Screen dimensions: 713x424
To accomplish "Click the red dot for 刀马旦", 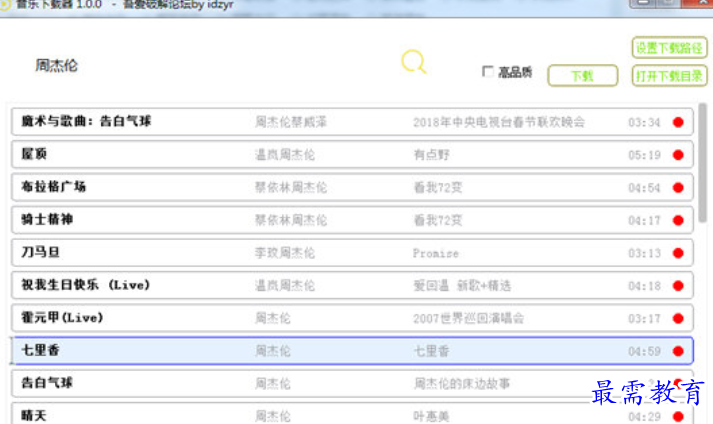I will [x=678, y=253].
